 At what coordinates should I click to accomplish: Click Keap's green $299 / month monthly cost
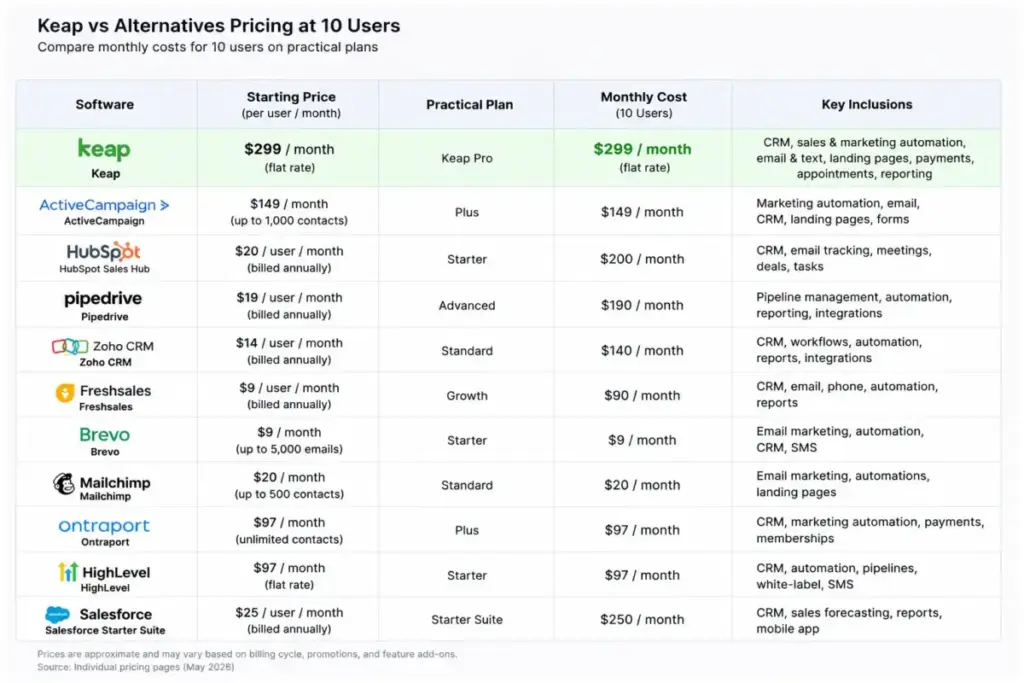pyautogui.click(x=643, y=150)
